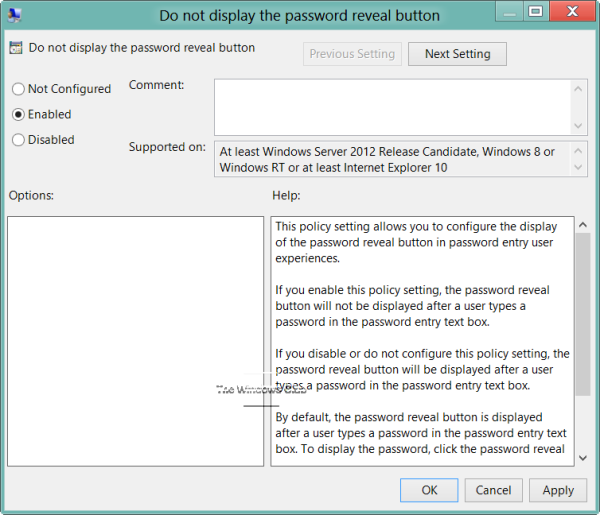600x515 pixels.
Task: Click the Comment box scroll up arrow
Action: 579,88
